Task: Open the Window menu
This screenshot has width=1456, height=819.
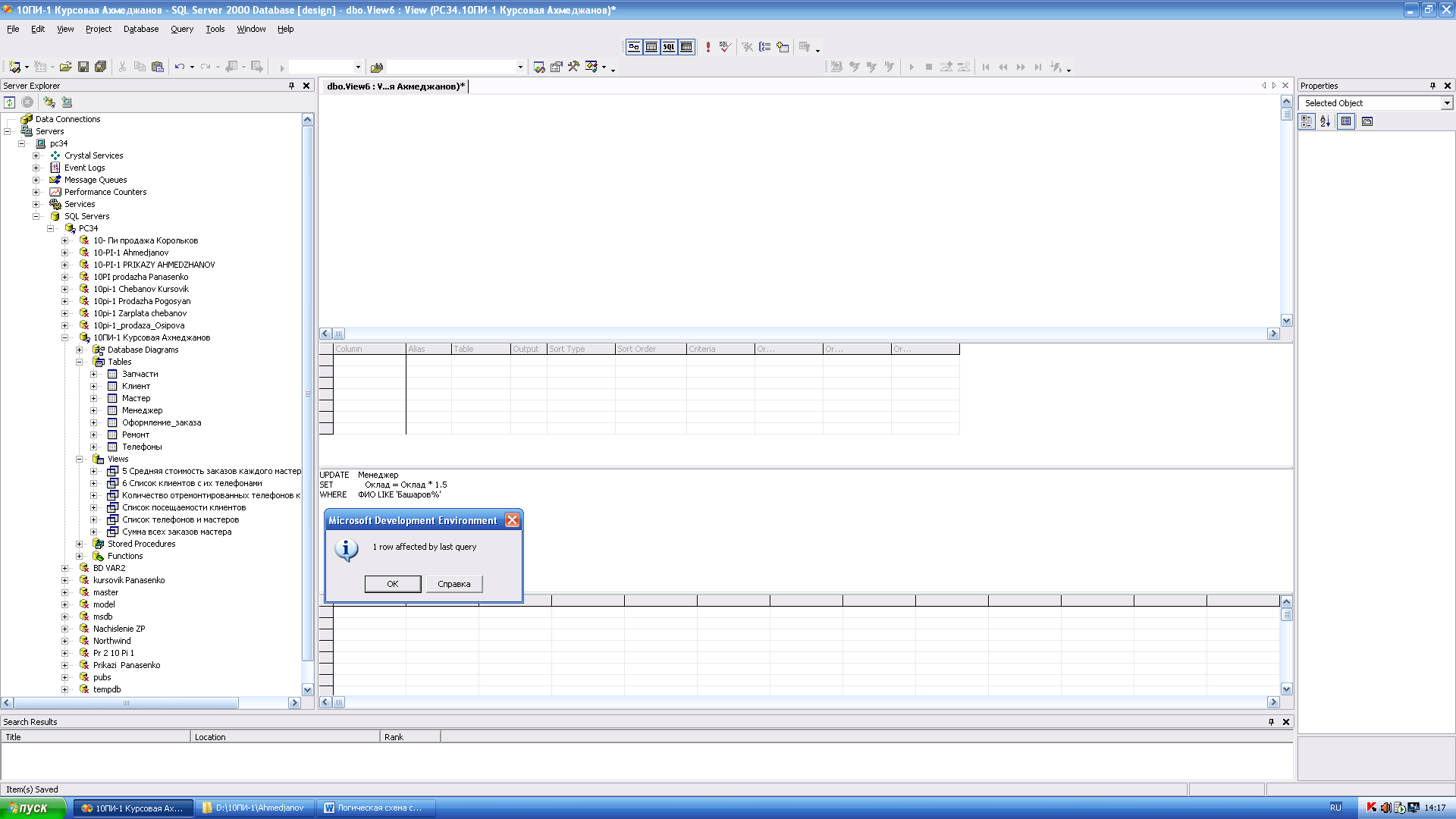Action: click(x=251, y=29)
